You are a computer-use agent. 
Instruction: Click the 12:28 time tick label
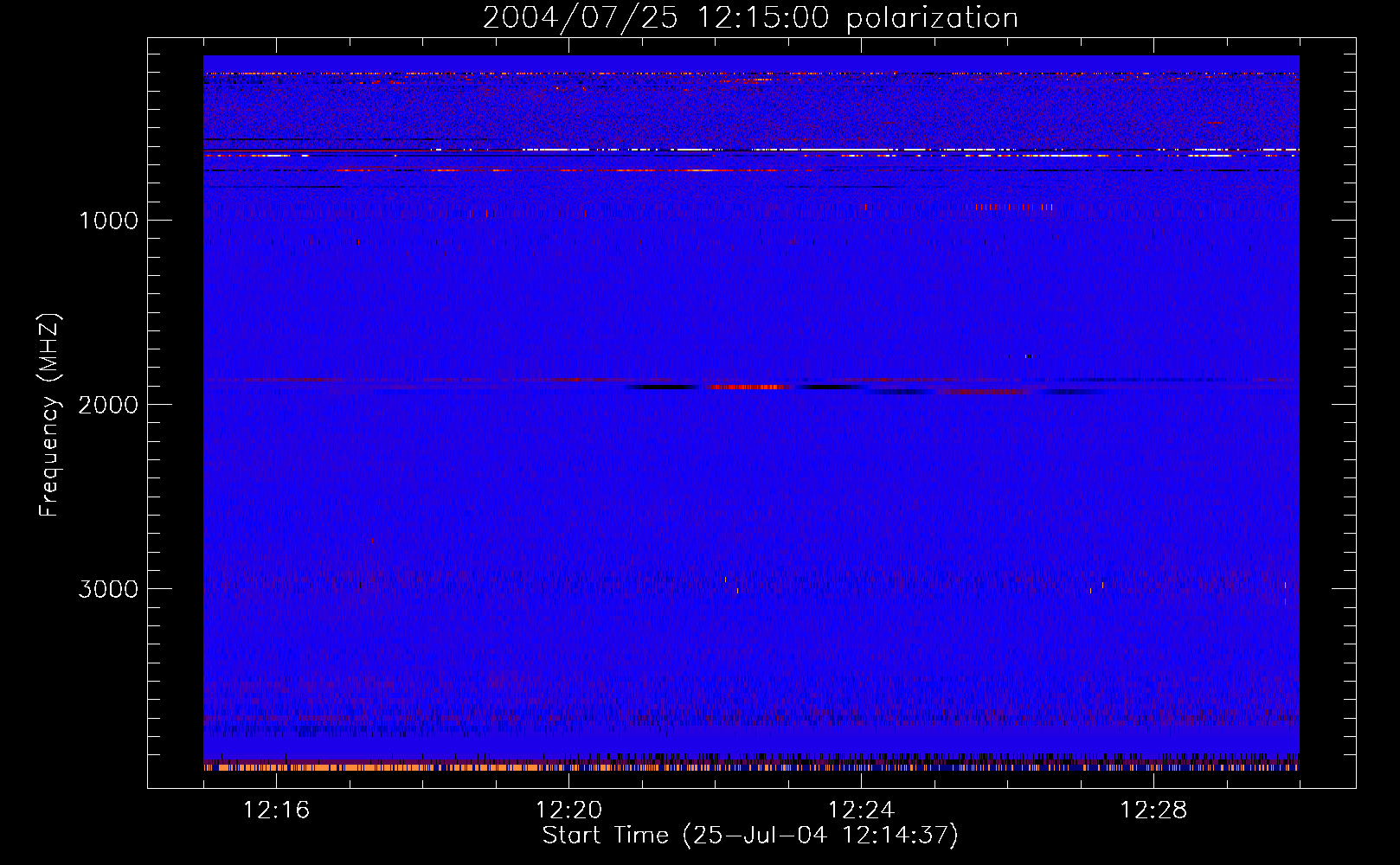[1153, 811]
